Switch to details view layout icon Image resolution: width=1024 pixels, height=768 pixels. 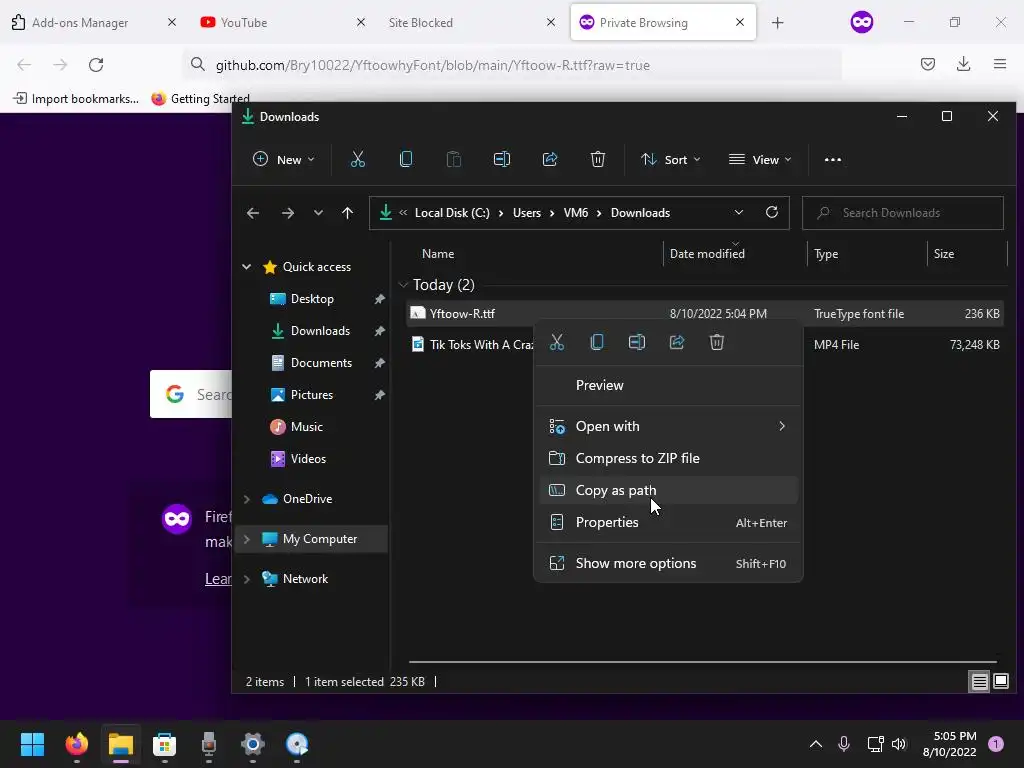[x=980, y=682]
